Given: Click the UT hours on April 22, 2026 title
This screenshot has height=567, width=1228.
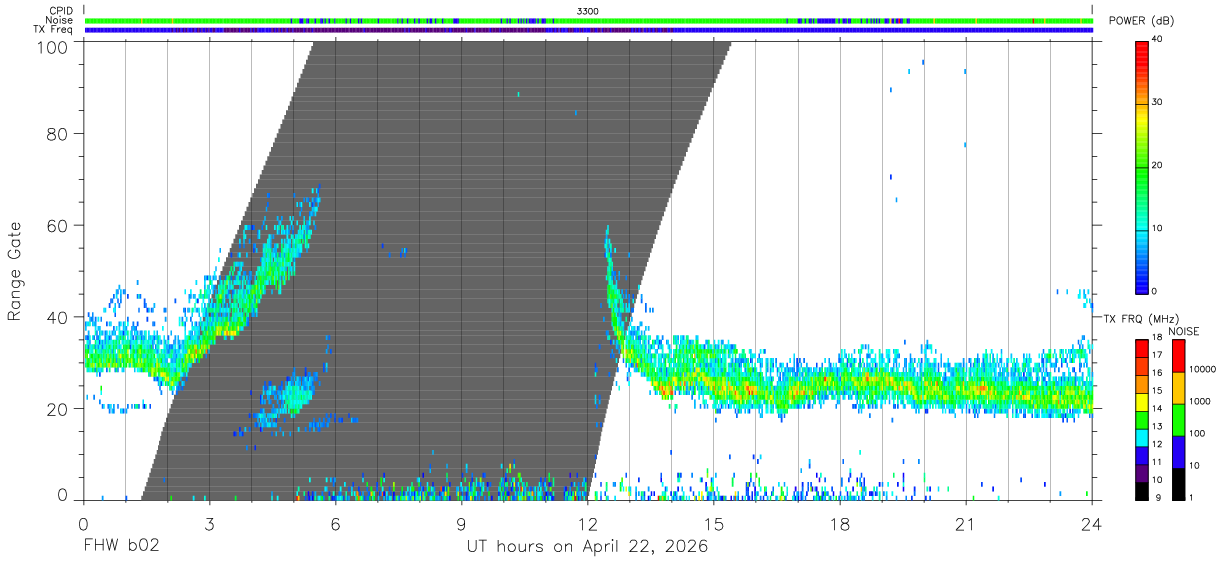Looking at the screenshot, I should coord(587,547).
